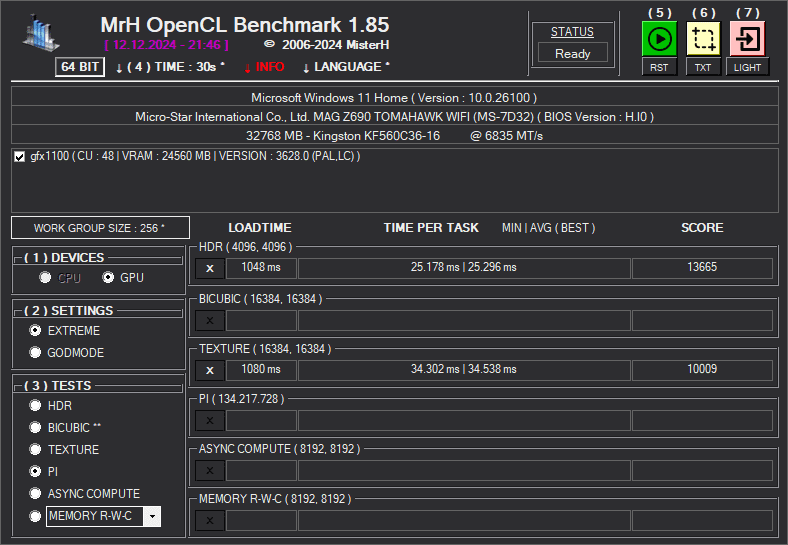Click the X button in the TEXTURE row
The width and height of the screenshot is (788, 545).
coord(210,371)
